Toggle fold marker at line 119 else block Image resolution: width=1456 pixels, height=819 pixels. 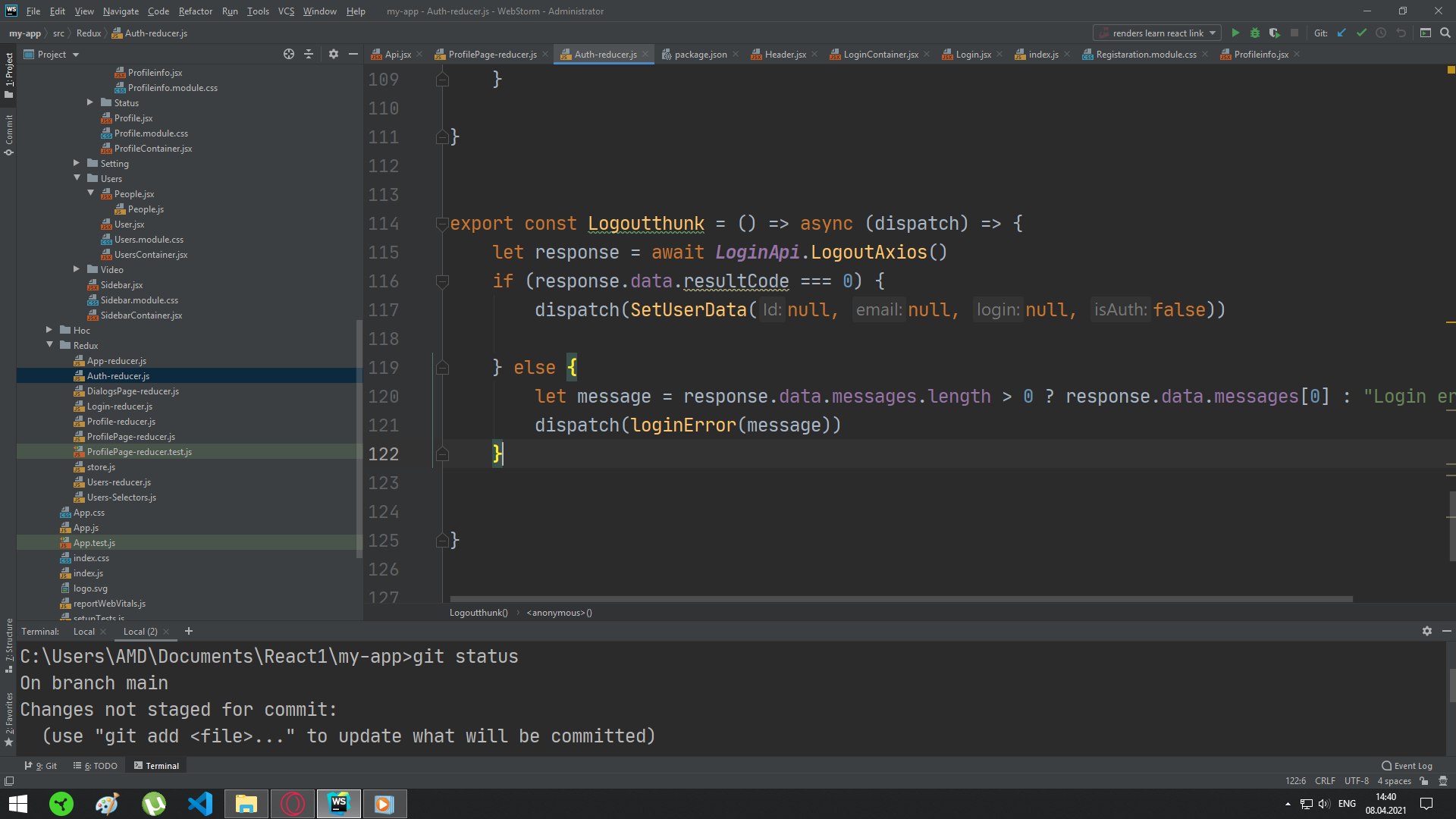[x=442, y=368]
